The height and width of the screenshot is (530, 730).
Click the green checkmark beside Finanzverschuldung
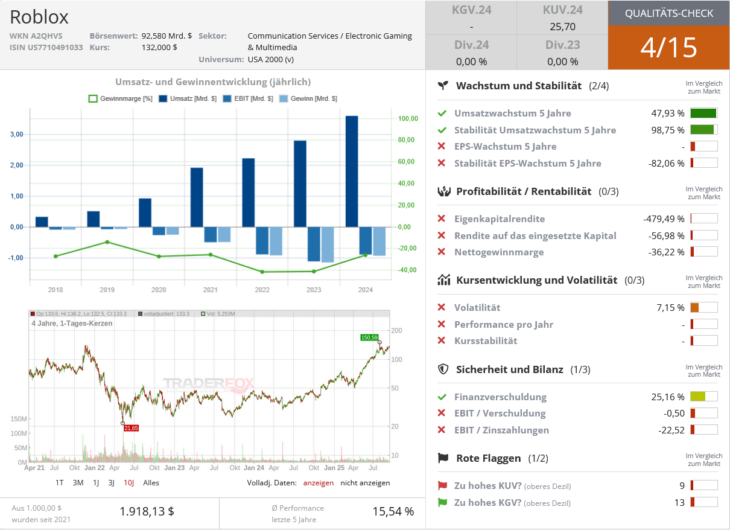(442, 397)
